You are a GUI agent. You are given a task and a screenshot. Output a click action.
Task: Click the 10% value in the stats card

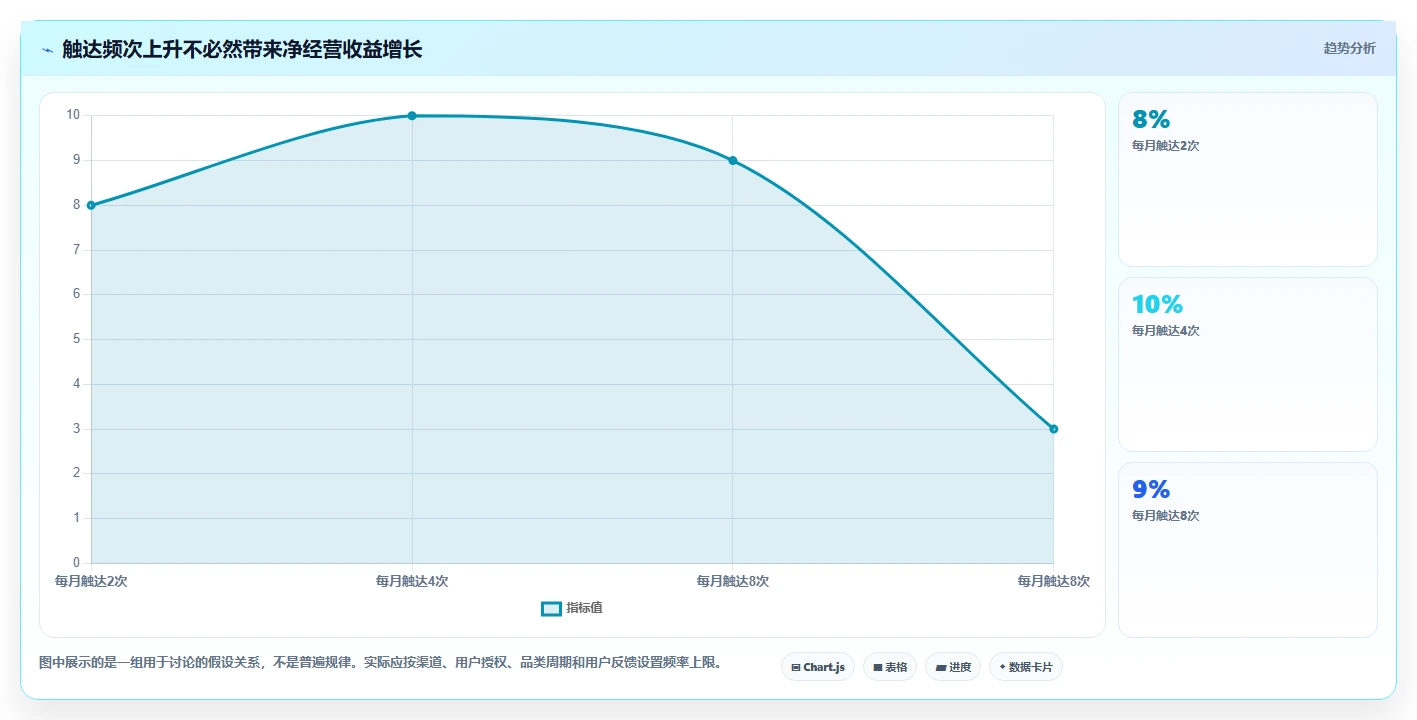pos(1157,304)
